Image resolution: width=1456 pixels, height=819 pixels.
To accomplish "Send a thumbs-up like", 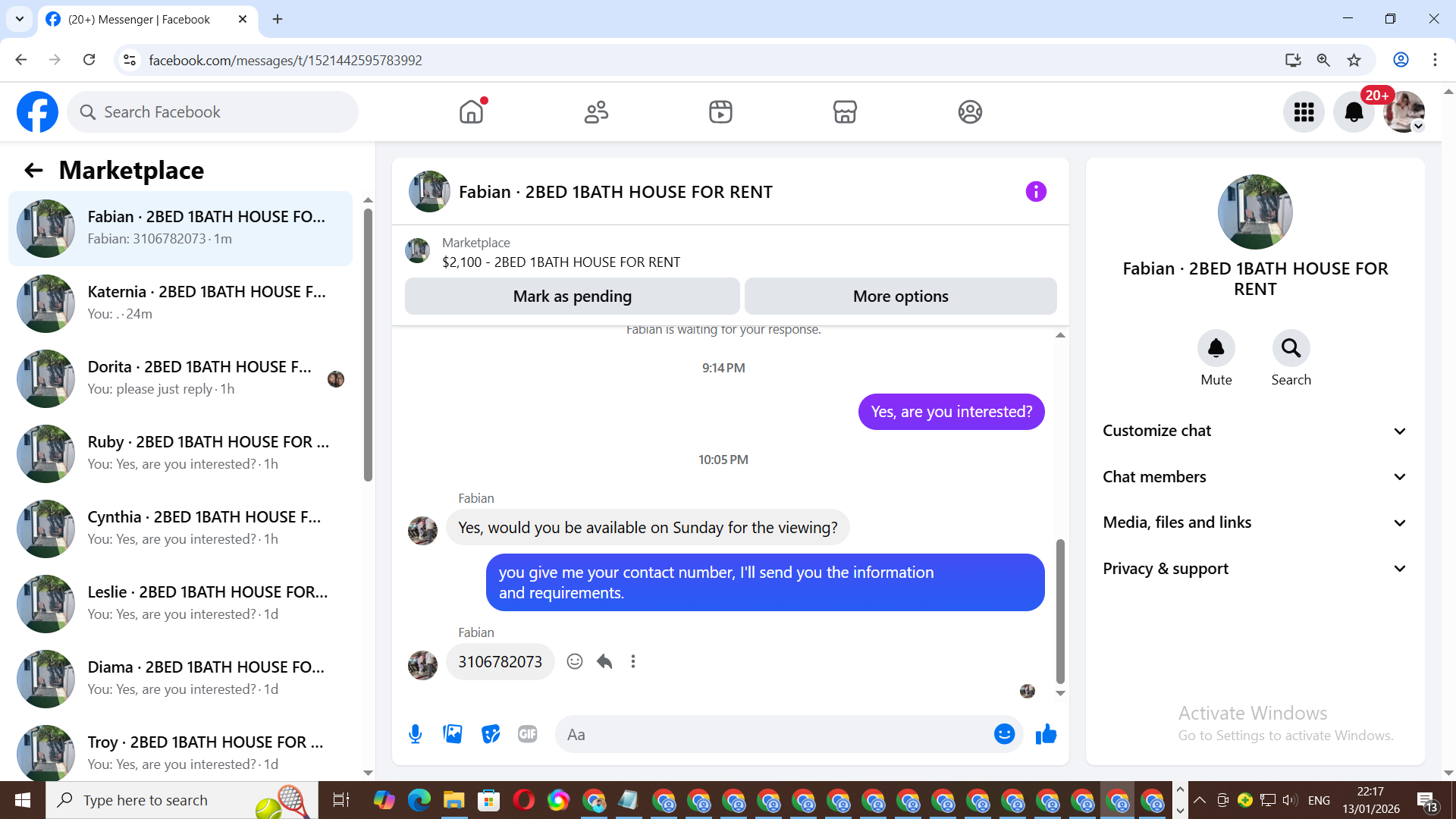I will (x=1046, y=734).
